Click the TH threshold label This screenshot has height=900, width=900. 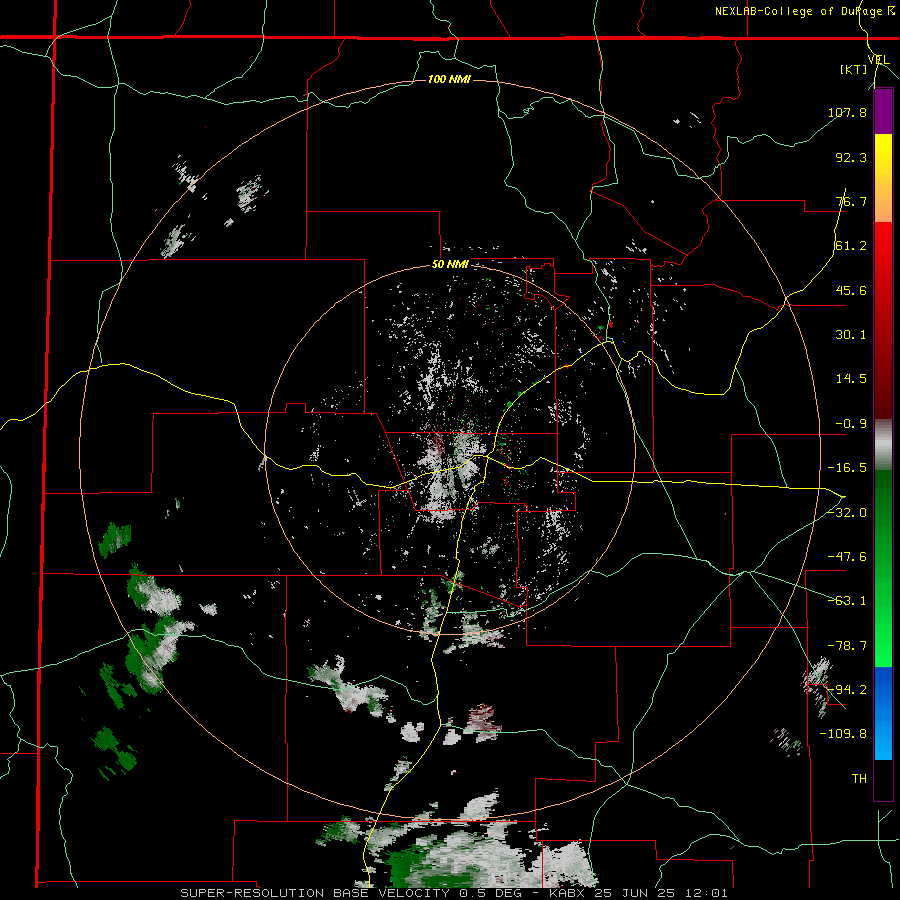859,779
